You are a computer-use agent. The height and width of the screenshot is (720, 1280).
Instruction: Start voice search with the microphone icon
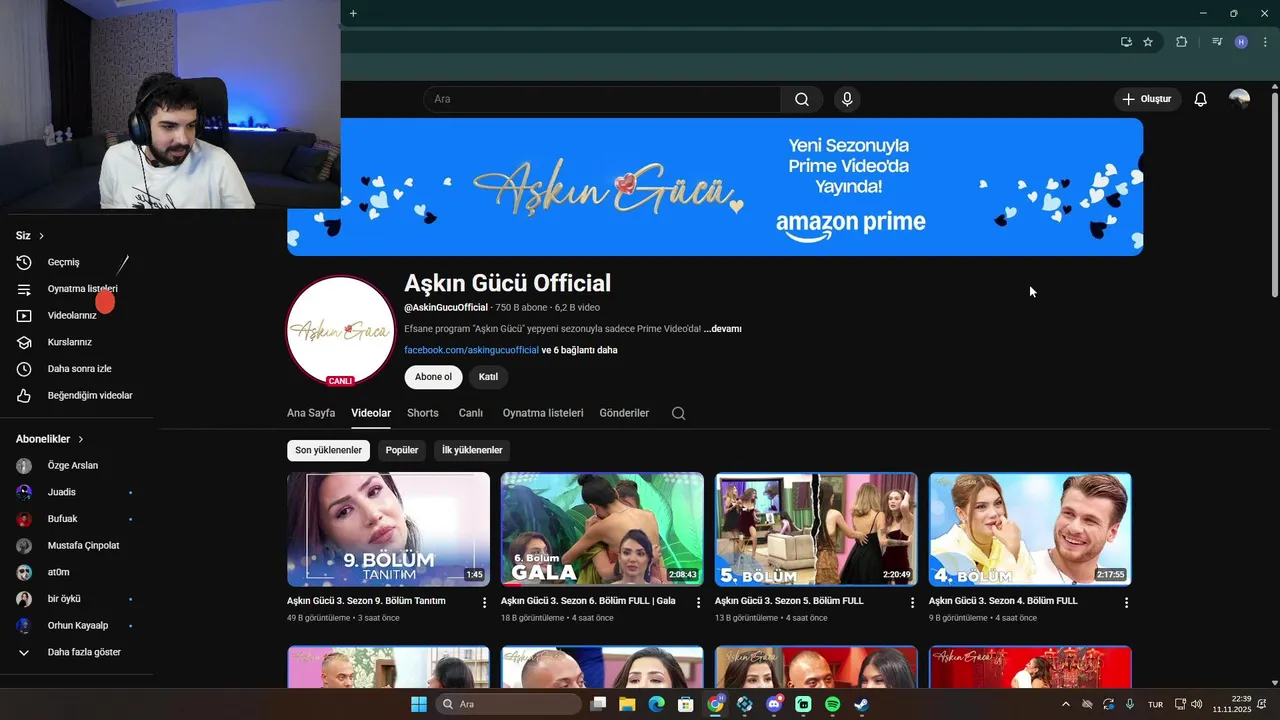pyautogui.click(x=847, y=99)
